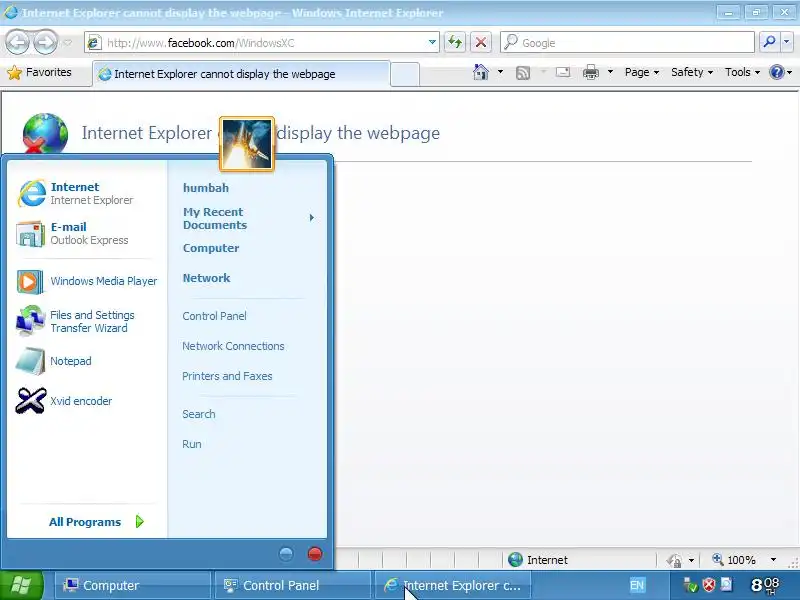Viewport: 800px width, 600px height.
Task: Open the Page menu
Action: click(642, 72)
